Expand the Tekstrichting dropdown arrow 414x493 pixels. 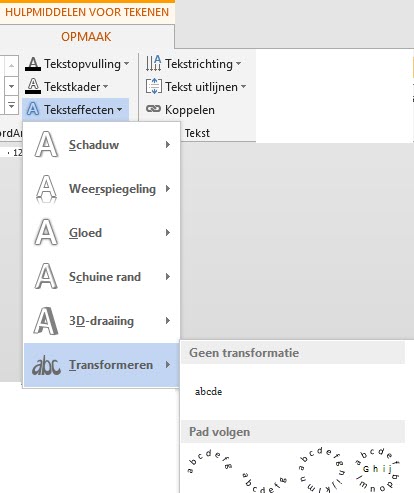(x=238, y=63)
